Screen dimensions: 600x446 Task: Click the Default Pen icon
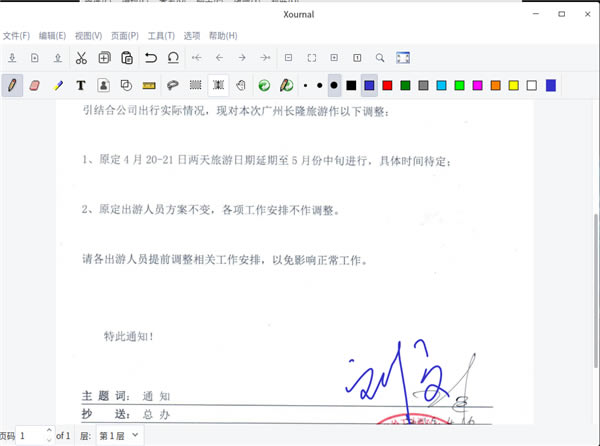(287, 85)
